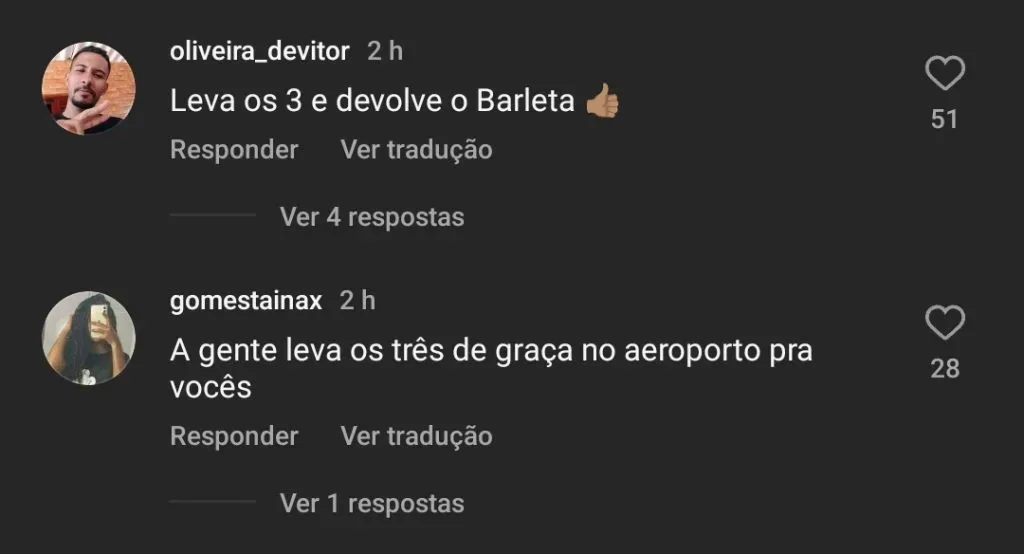Screen dimensions: 1024x554
Task: Translate the Barleta comment with Ver tradução
Action: tap(416, 150)
